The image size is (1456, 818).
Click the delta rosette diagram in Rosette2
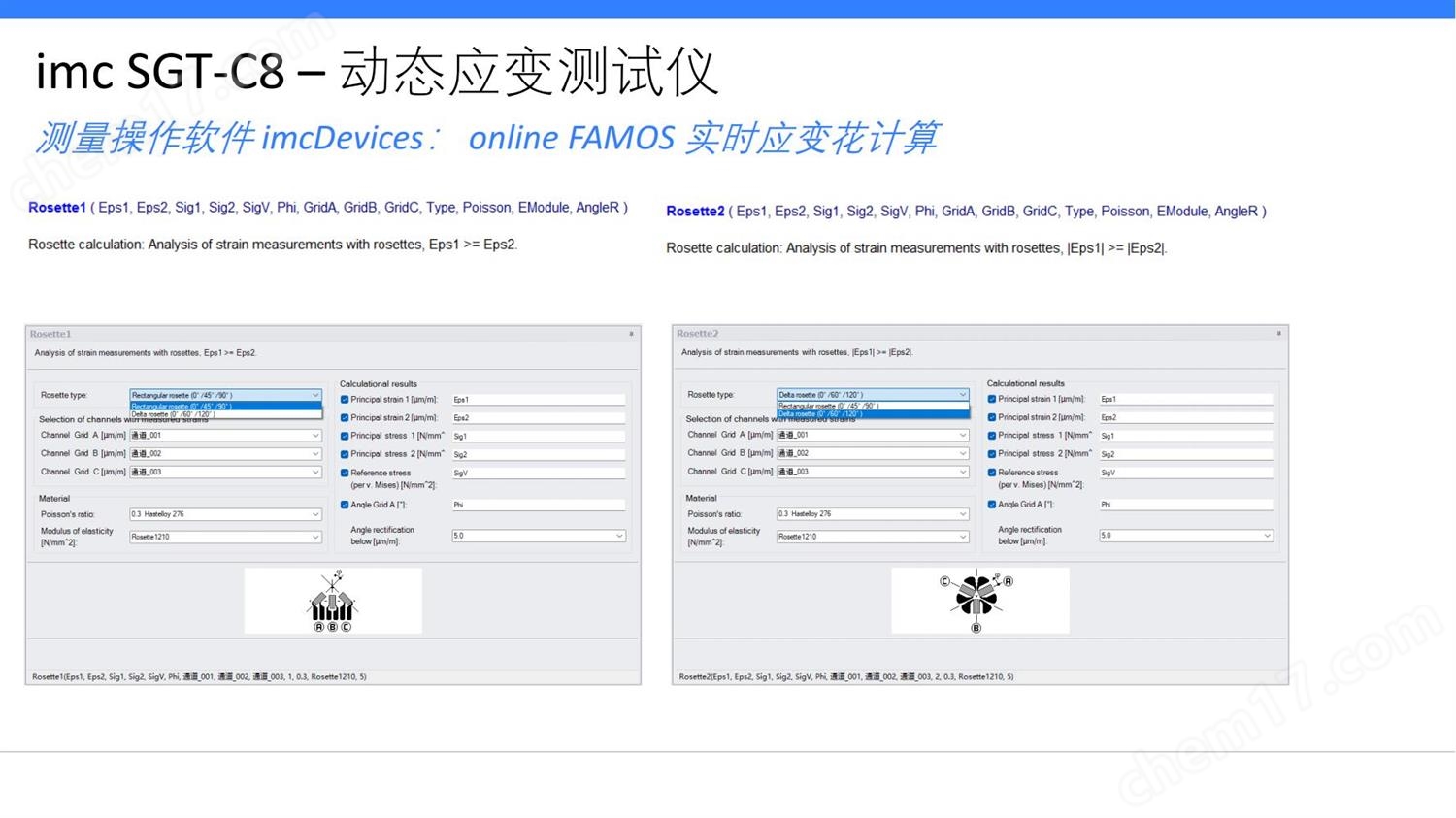pyautogui.click(x=980, y=602)
